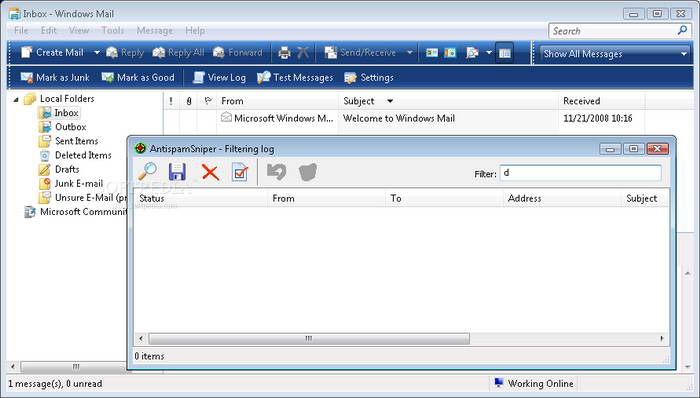Open the Create Mail dropdown arrow
This screenshot has height=398, width=700.
(x=96, y=53)
